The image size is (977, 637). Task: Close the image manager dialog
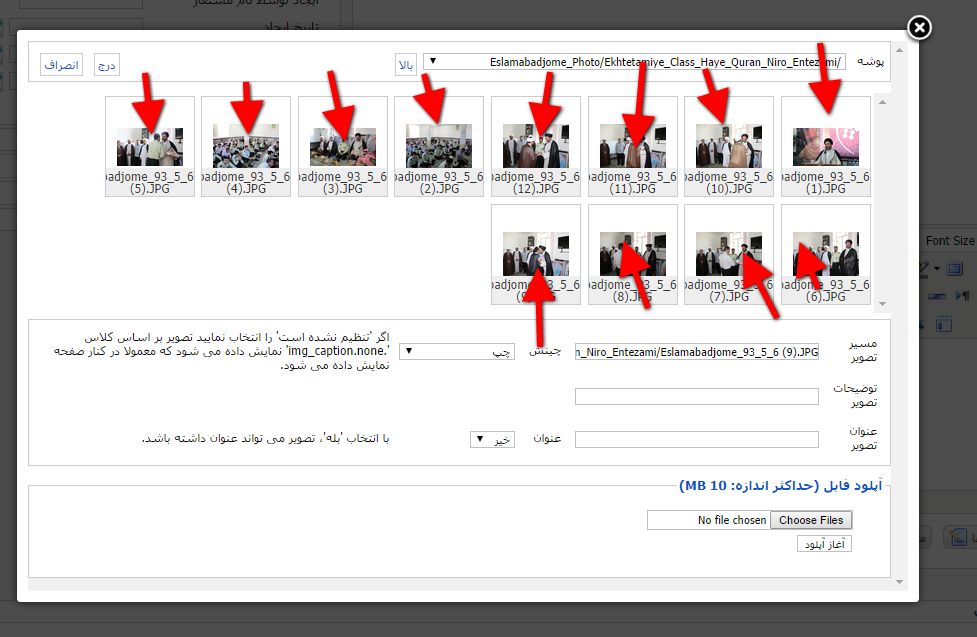click(919, 27)
